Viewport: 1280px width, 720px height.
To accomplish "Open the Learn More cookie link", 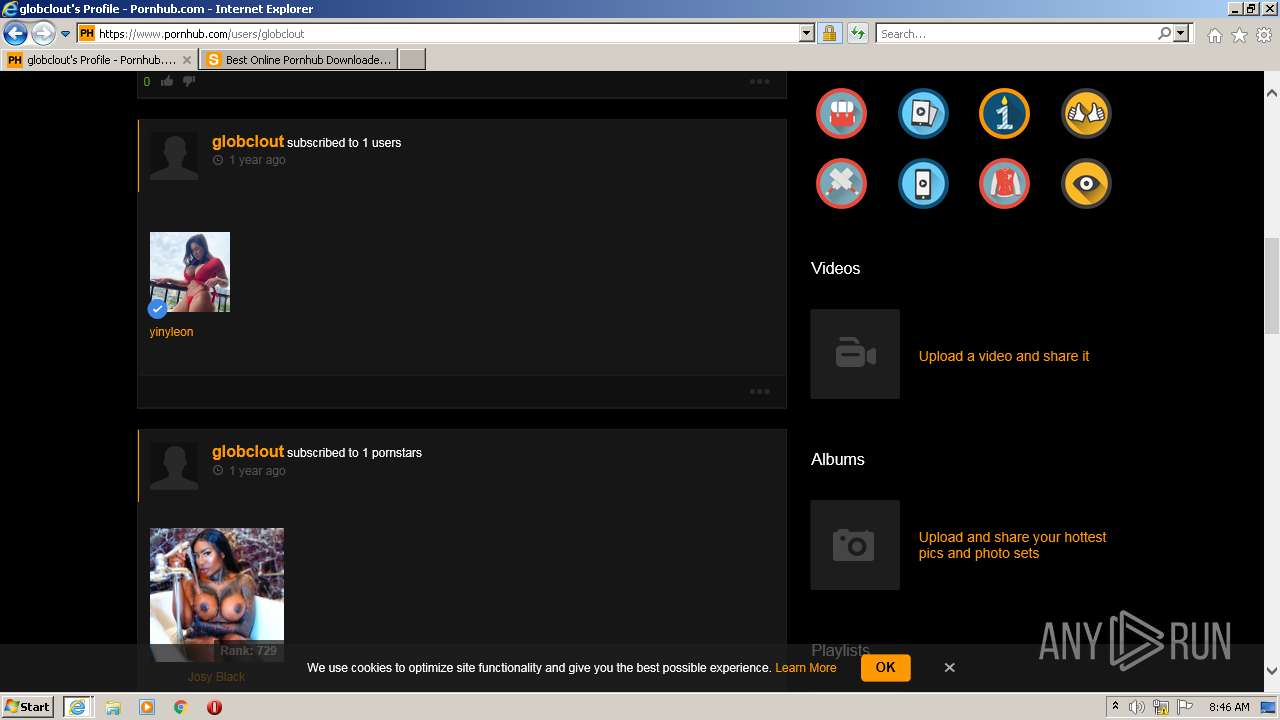I will click(806, 668).
